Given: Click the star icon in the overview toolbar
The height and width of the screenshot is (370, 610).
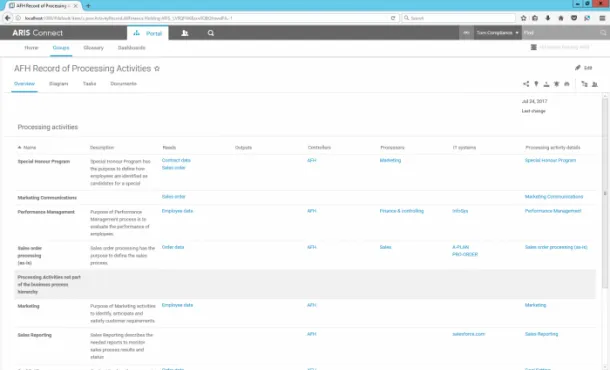Looking at the screenshot, I should (556, 84).
